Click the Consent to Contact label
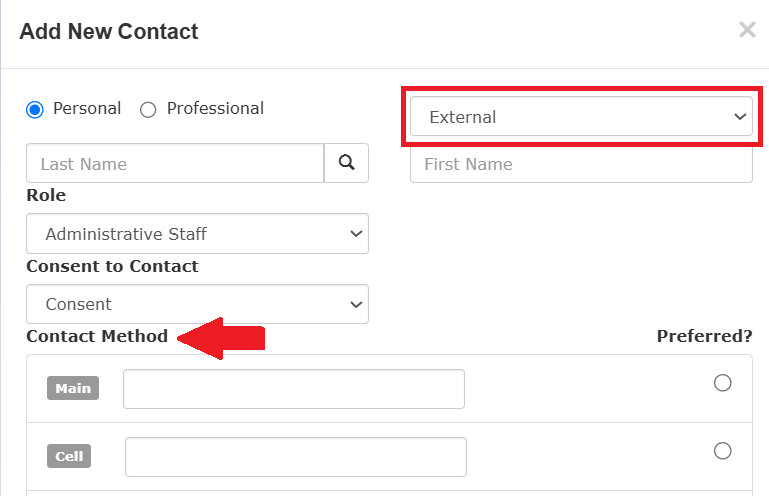 click(112, 266)
